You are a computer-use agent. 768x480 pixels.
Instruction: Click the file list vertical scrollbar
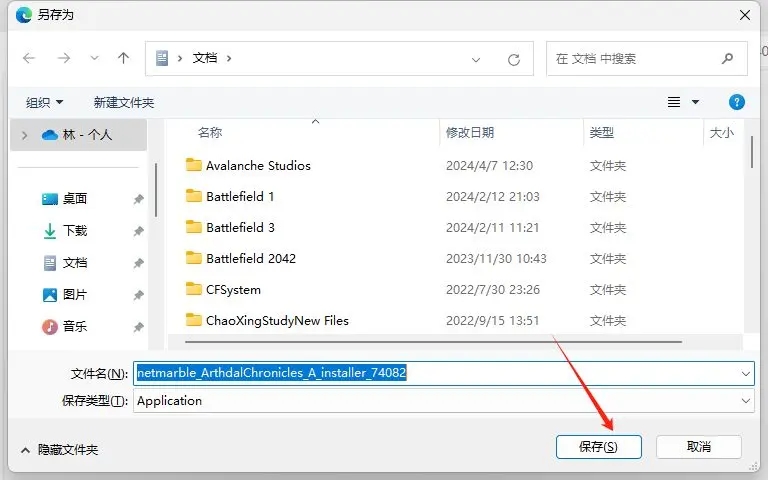click(752, 152)
